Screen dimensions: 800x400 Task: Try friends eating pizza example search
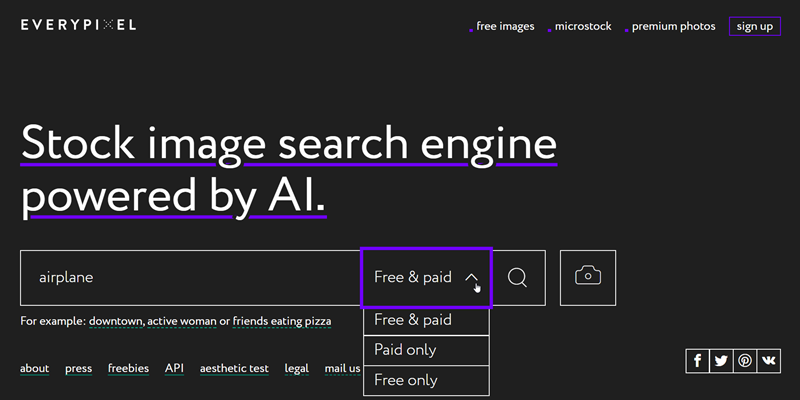tap(282, 321)
